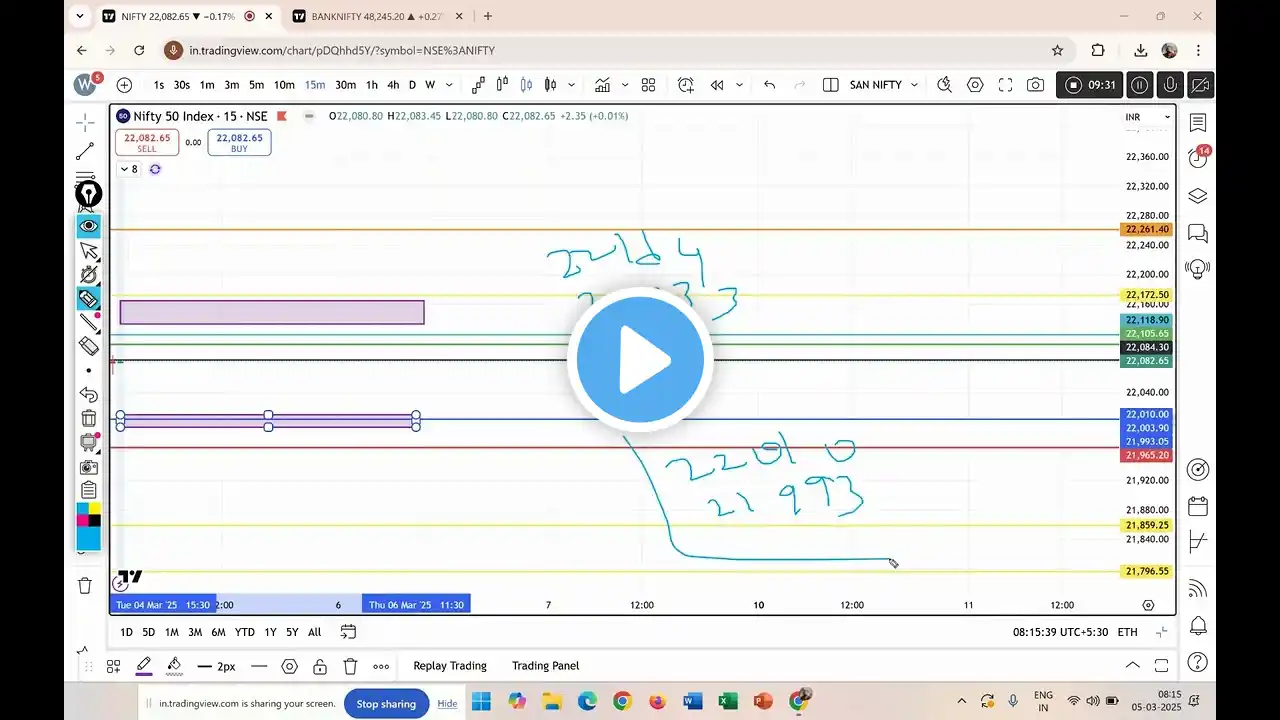Switch to the weekly W timeframe
Screen dimensions: 1280x720
coord(430,85)
